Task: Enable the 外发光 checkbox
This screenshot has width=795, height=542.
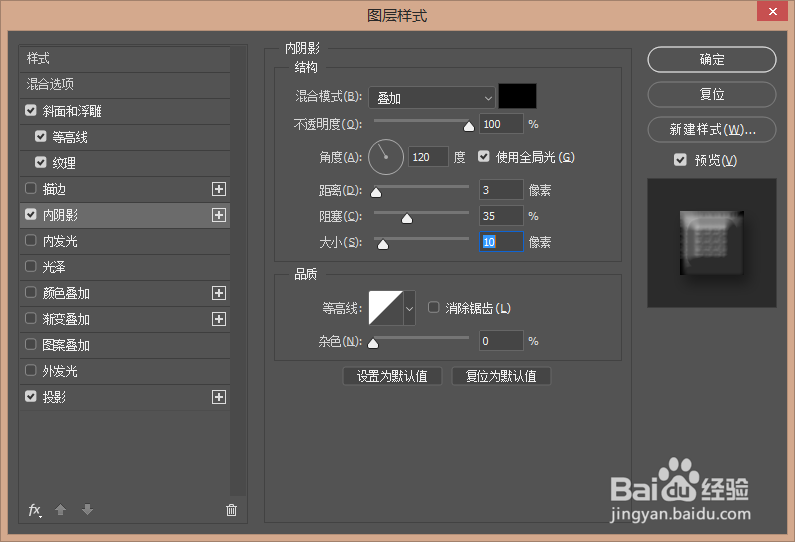Action: coord(31,371)
